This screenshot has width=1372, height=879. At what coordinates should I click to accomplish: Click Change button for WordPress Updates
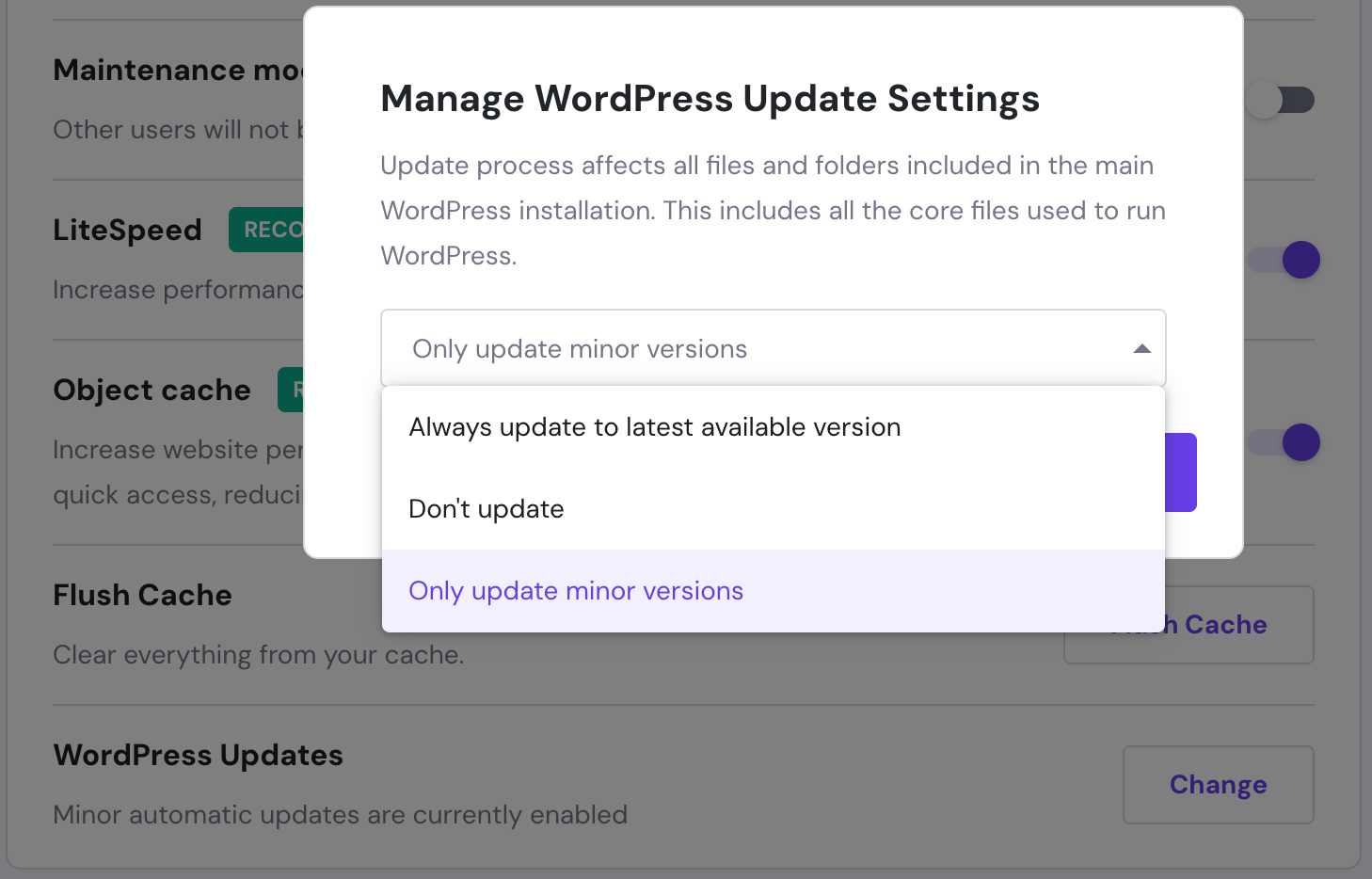(1218, 785)
